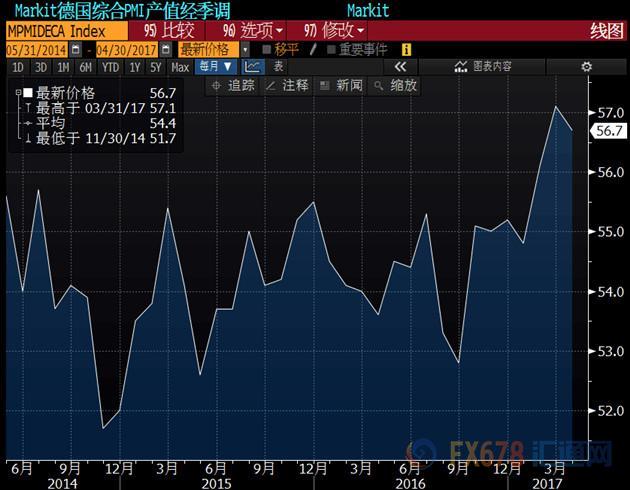Image resolution: width=630 pixels, height=490 pixels.
Task: Toggle the 移平 moving average checkbox
Action: (265, 48)
